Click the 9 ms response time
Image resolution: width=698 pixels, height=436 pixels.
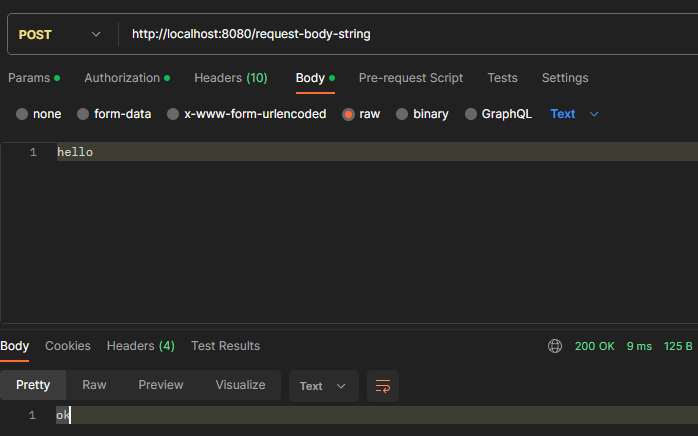coord(639,346)
